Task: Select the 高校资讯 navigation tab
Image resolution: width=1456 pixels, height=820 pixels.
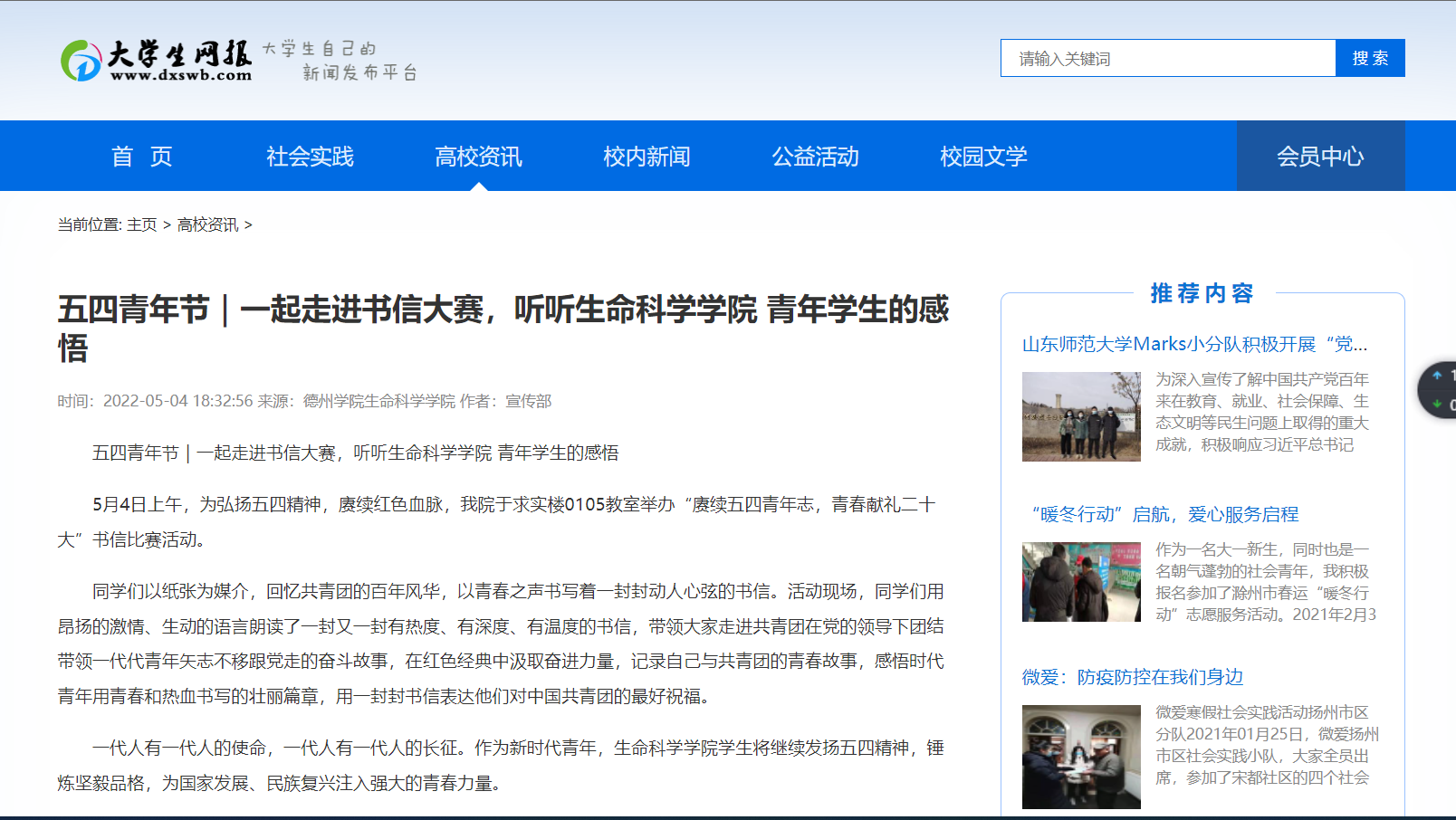Action: (478, 157)
